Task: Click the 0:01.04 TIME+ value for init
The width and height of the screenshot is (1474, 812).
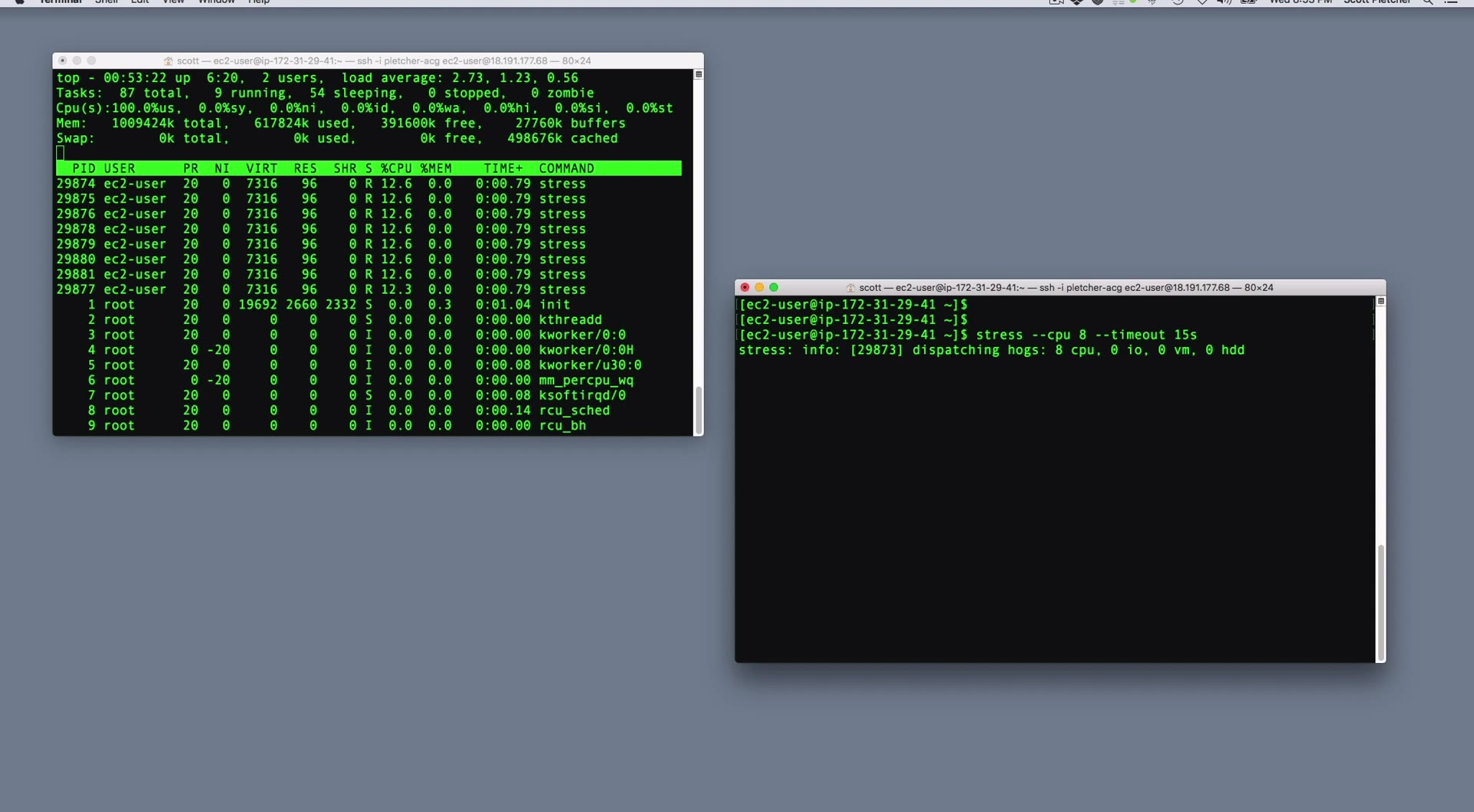Action: point(503,305)
